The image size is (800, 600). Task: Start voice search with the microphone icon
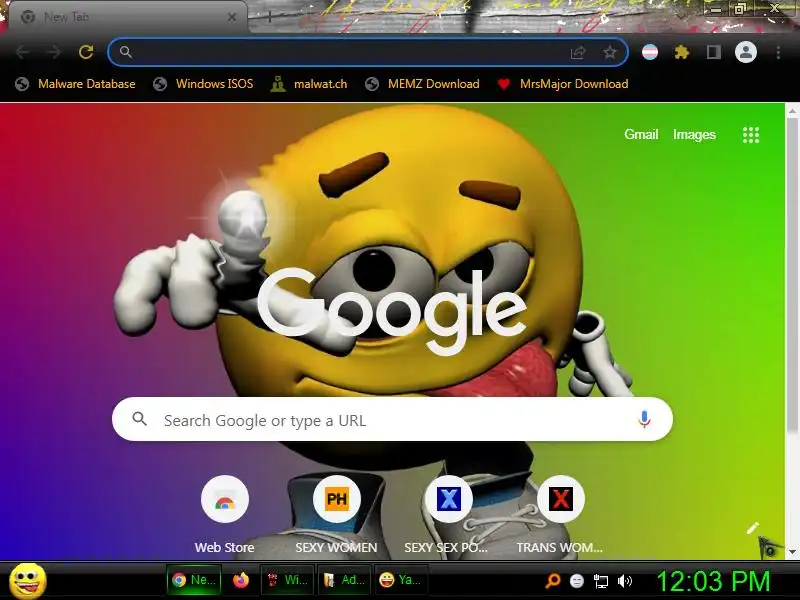(x=644, y=419)
